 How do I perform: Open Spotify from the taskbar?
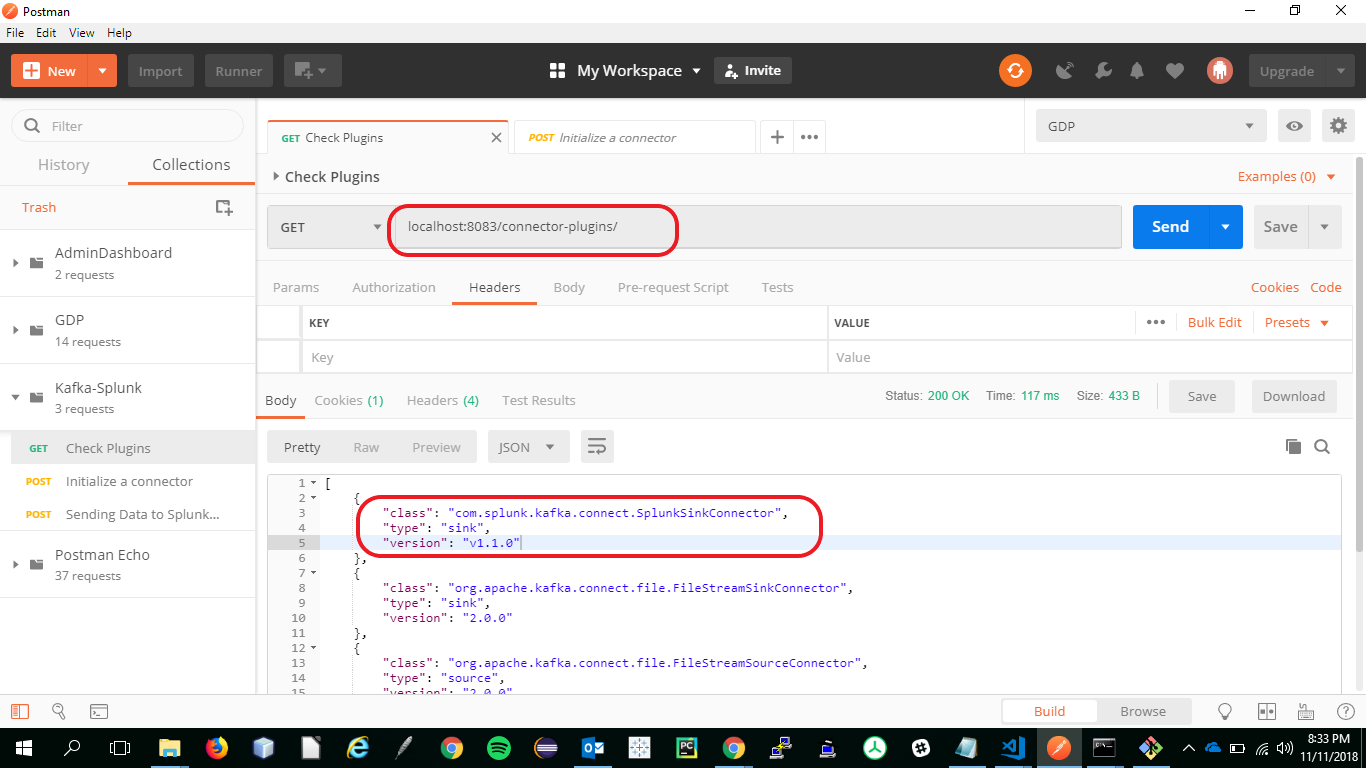pos(499,747)
